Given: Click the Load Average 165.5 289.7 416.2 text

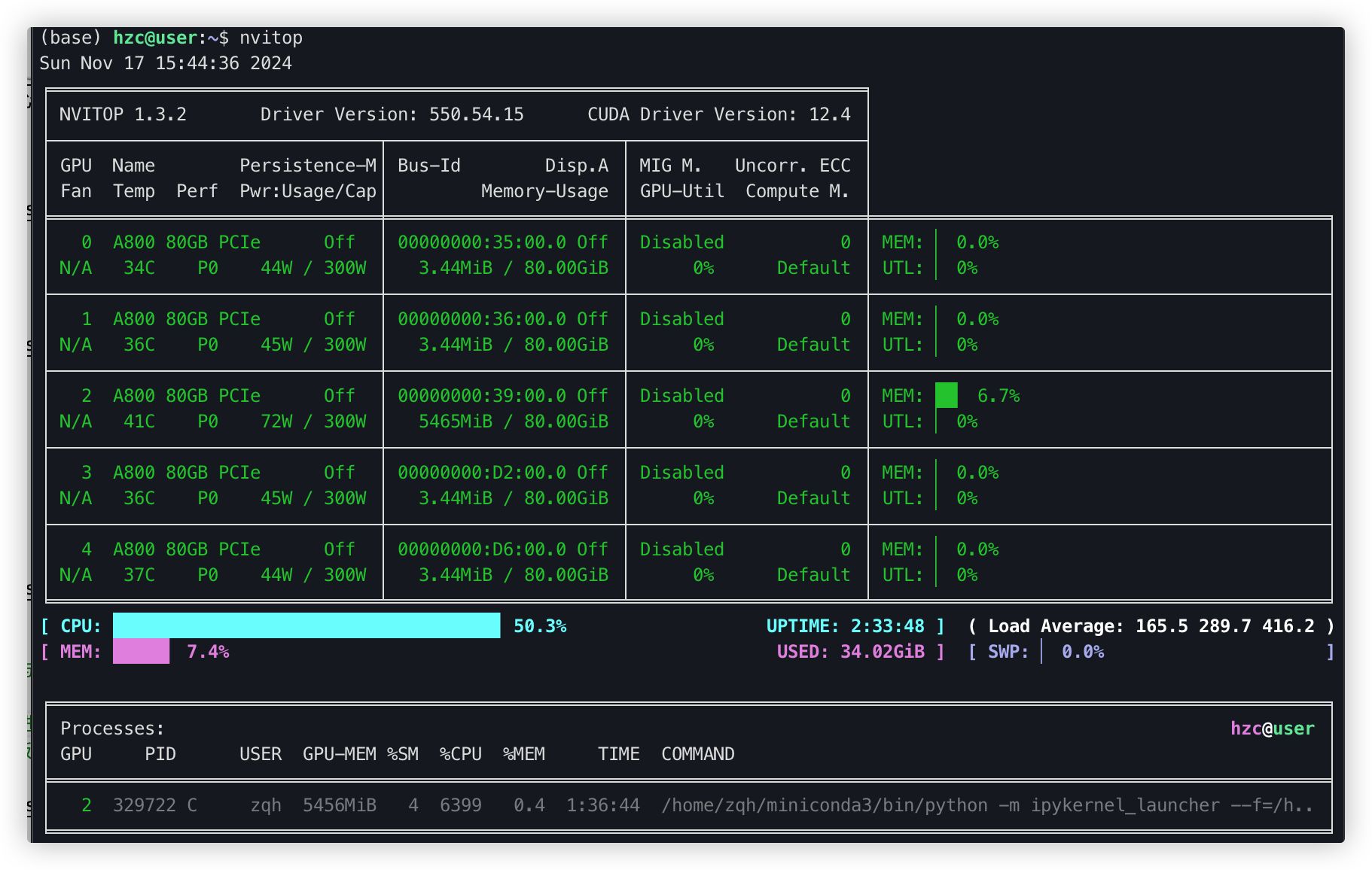Looking at the screenshot, I should pos(1151,626).
